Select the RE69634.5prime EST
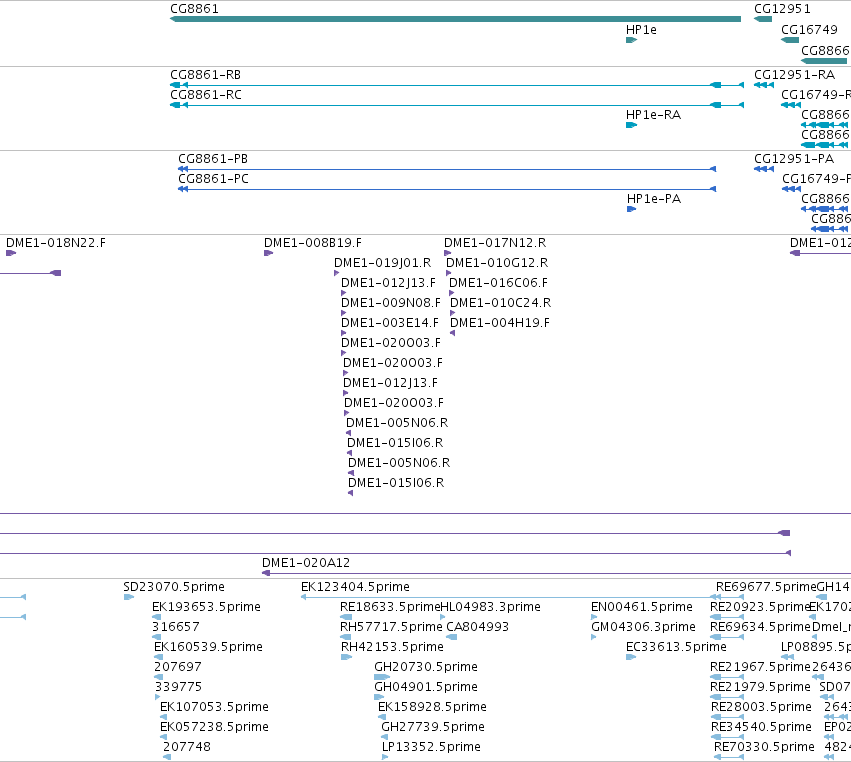 tap(727, 637)
